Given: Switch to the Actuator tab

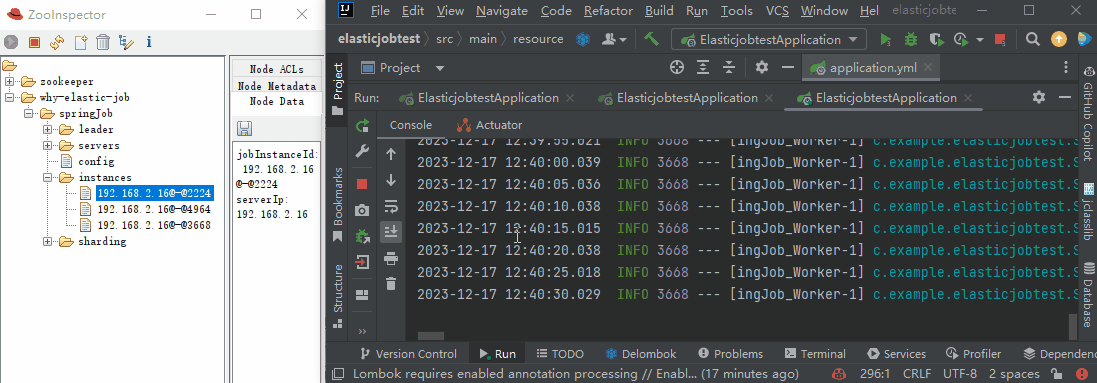Looking at the screenshot, I should [490, 125].
